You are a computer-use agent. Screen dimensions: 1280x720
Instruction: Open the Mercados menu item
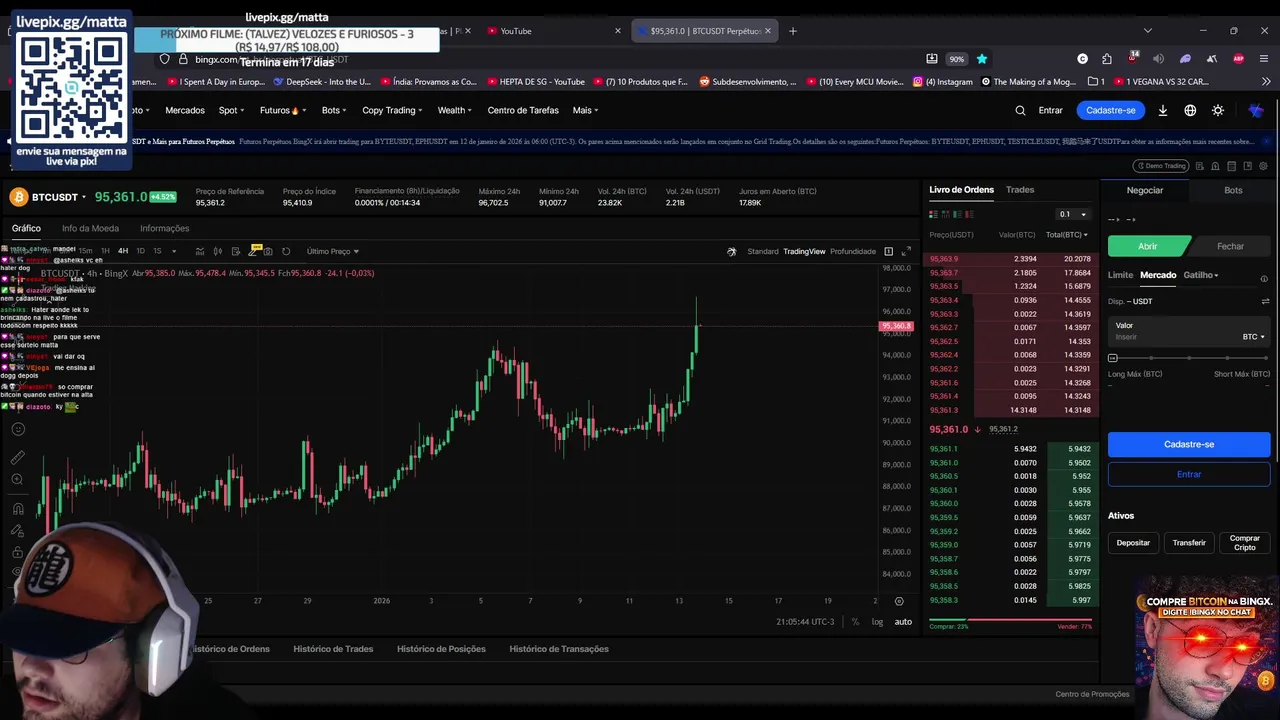(185, 110)
